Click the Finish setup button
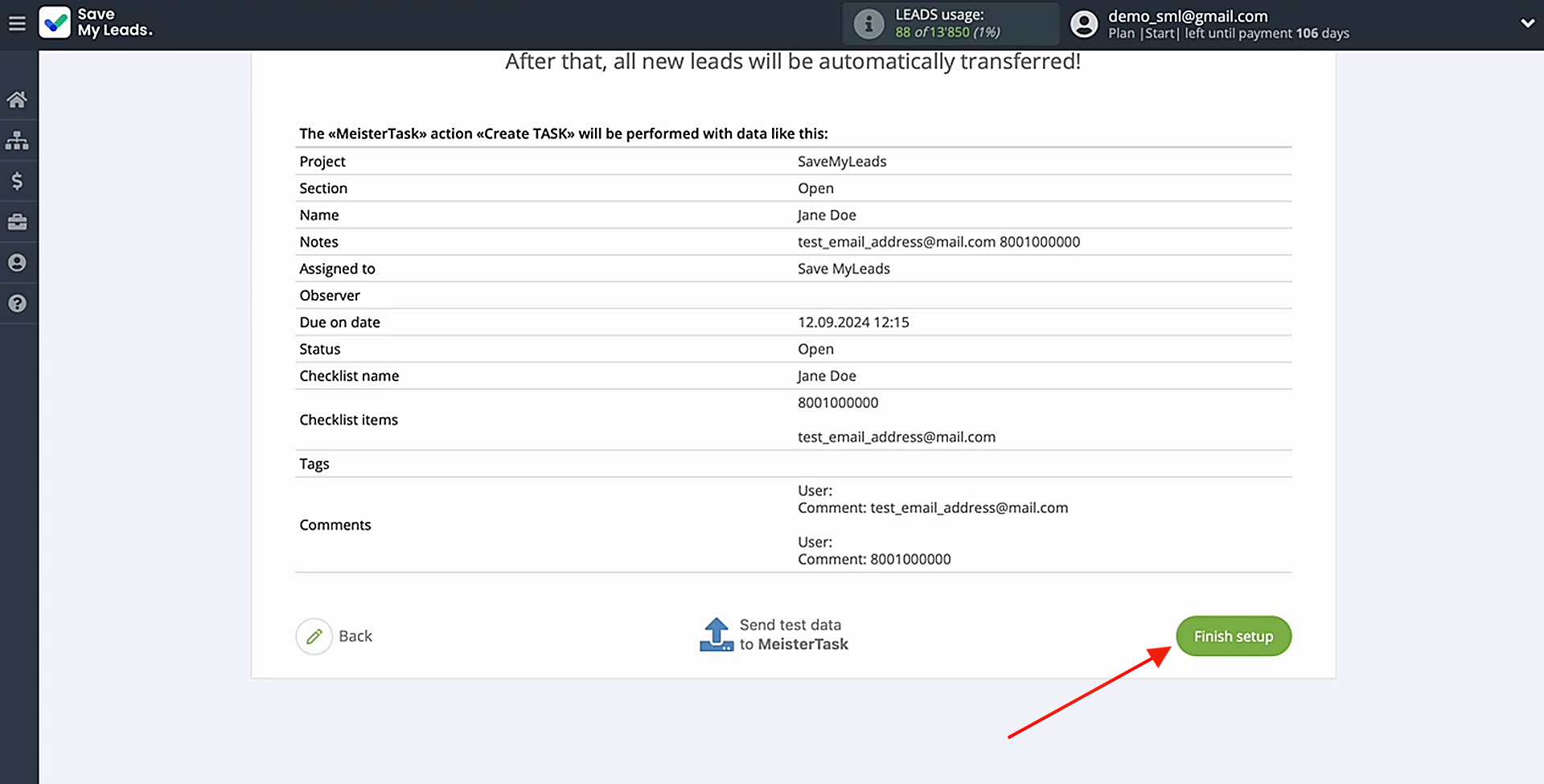Screen dimensions: 1544x784 coord(1234,636)
